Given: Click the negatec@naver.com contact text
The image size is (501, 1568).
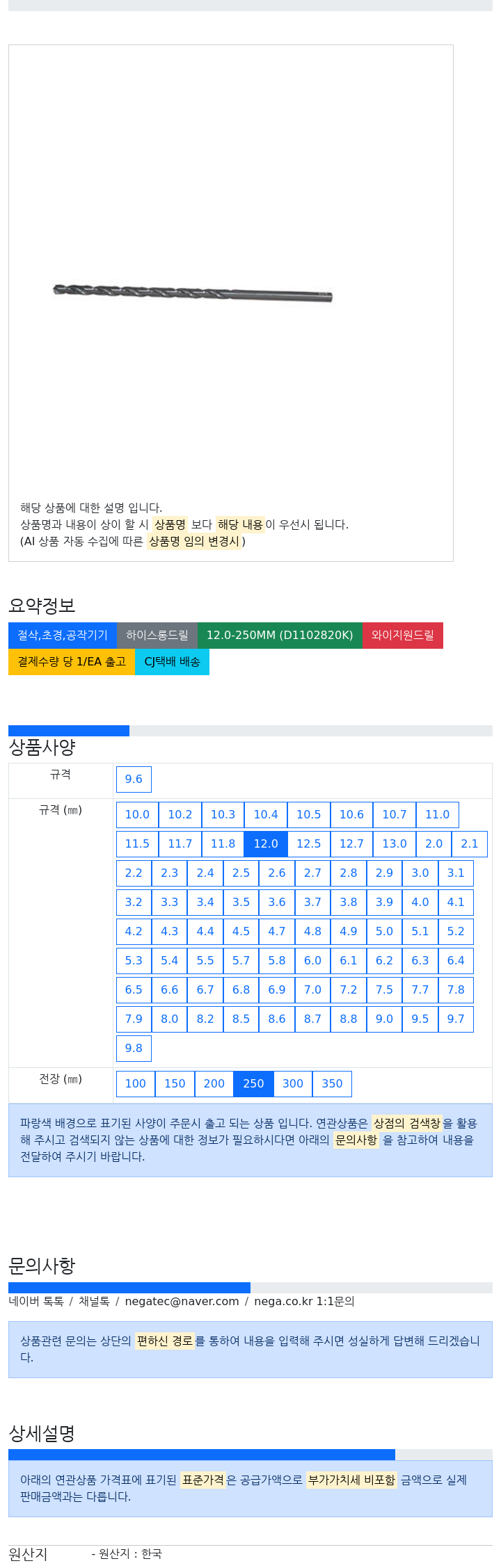Looking at the screenshot, I should [182, 1301].
